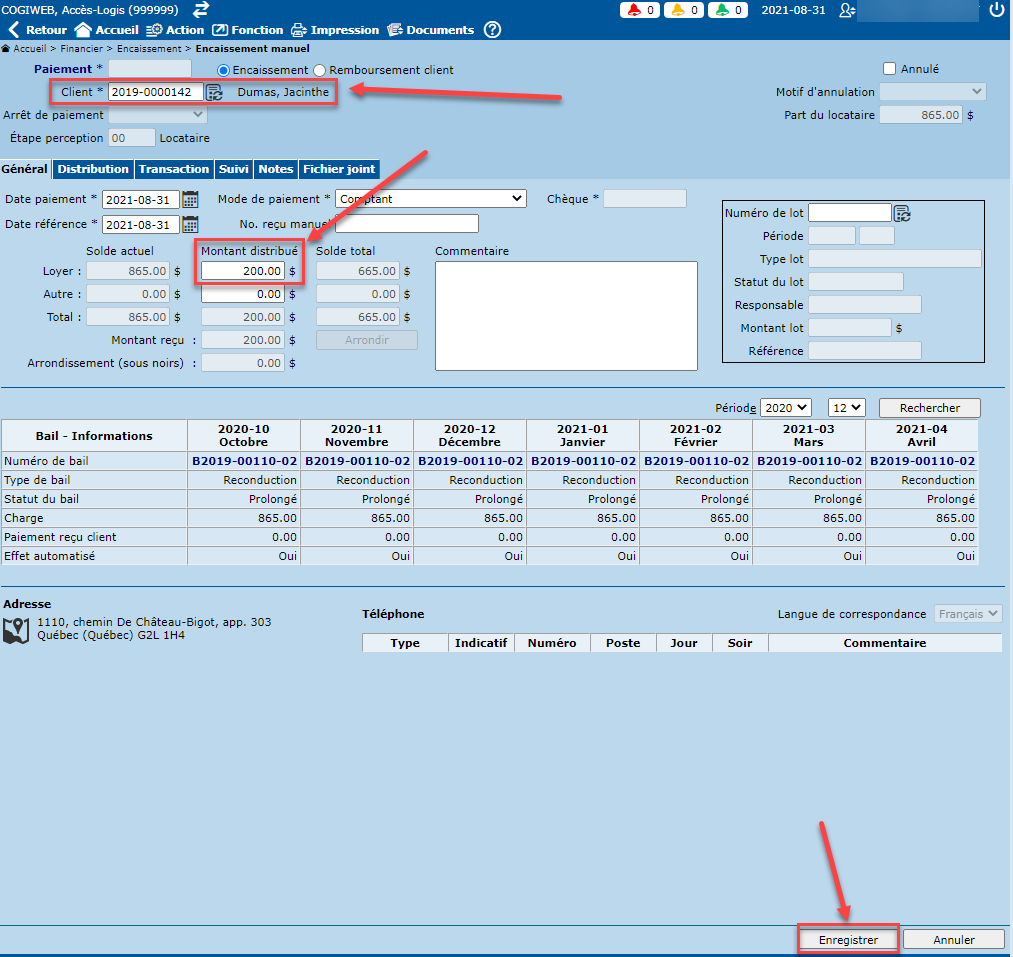Image resolution: width=1013 pixels, height=957 pixels.
Task: Click inside the Commentaire text area
Action: (566, 315)
